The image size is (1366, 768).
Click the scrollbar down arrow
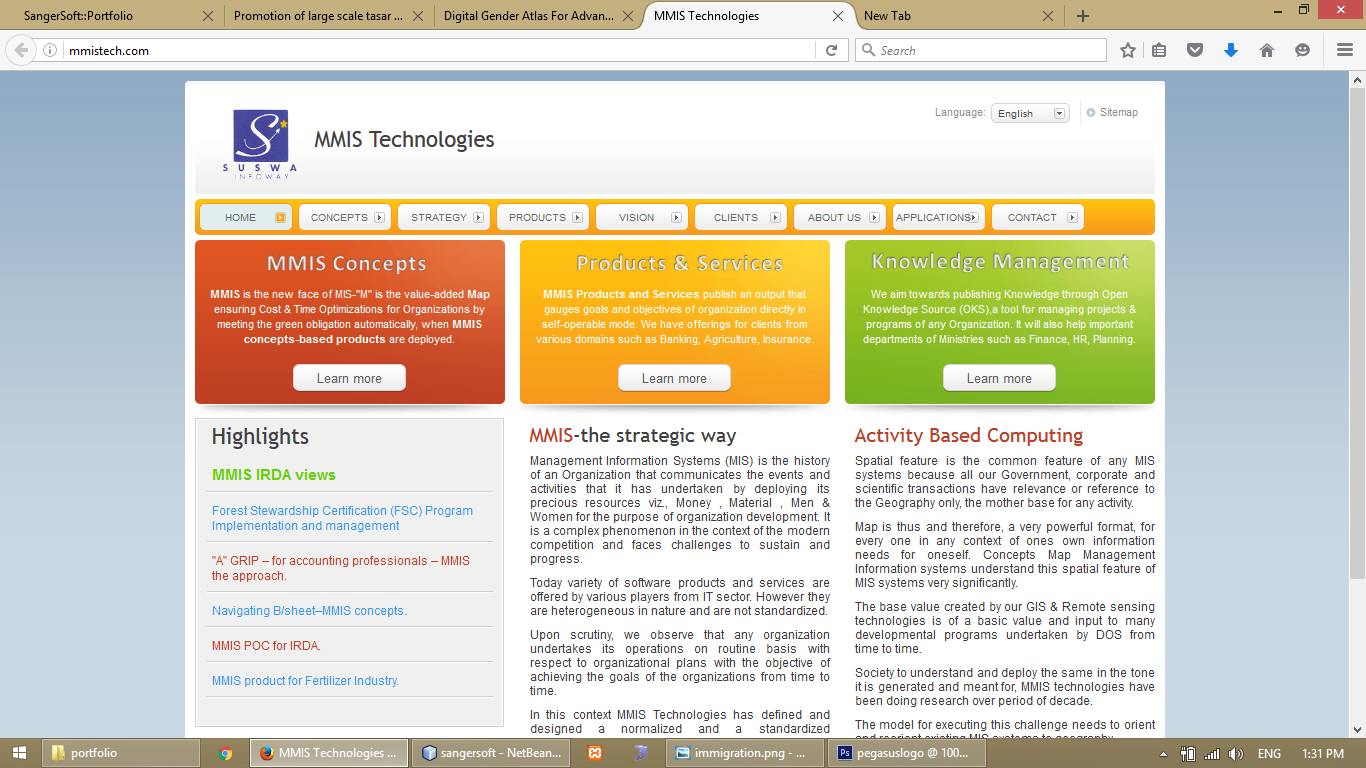(1357, 730)
